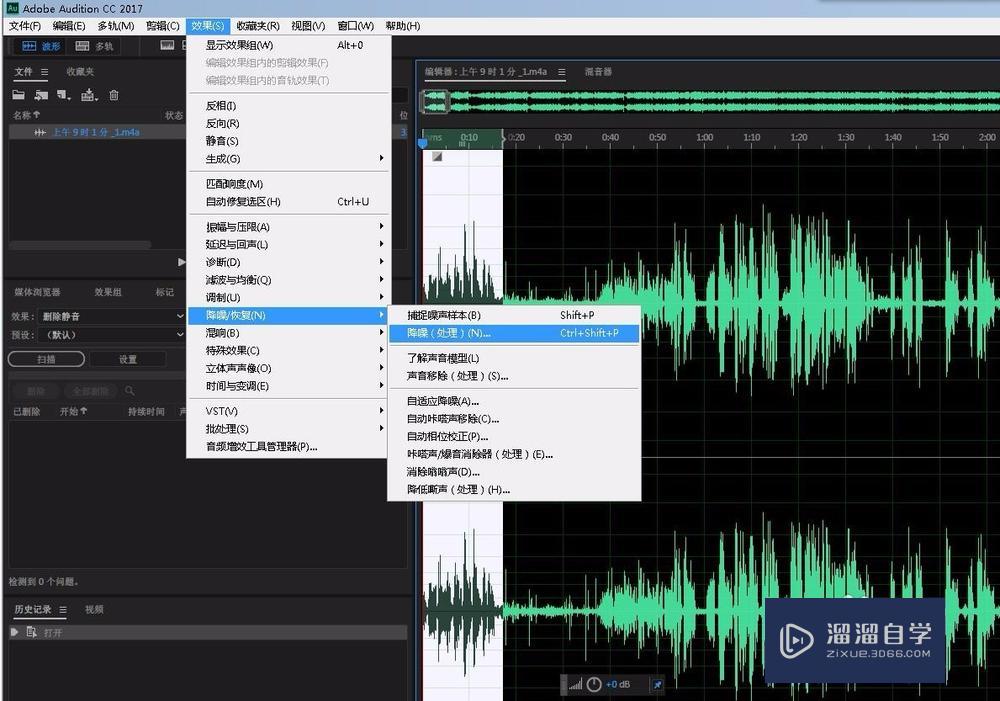
Task: Click the new file icon with dropdown arrow
Action: tap(63, 96)
